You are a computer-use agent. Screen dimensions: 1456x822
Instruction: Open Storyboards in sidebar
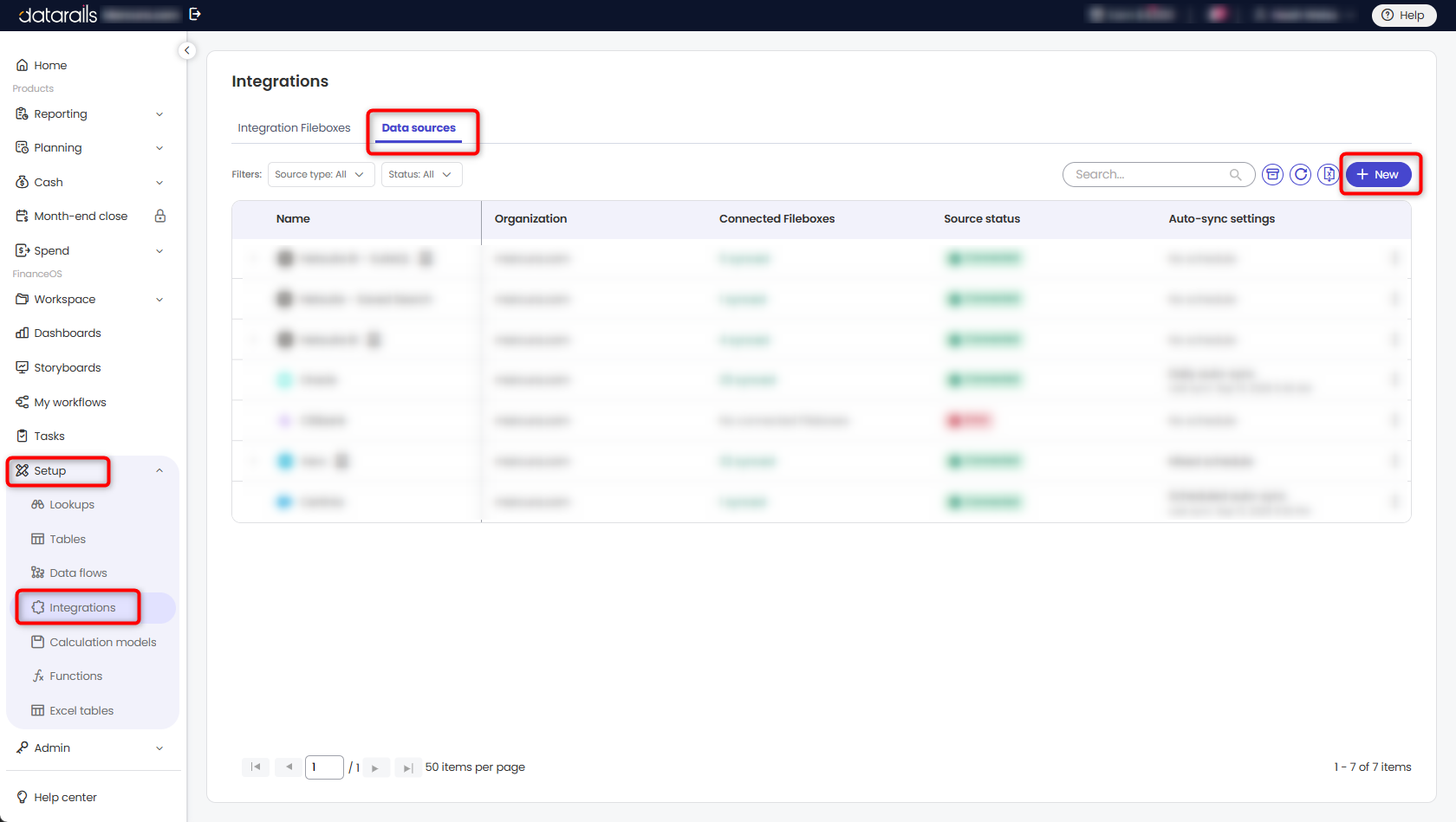click(68, 367)
